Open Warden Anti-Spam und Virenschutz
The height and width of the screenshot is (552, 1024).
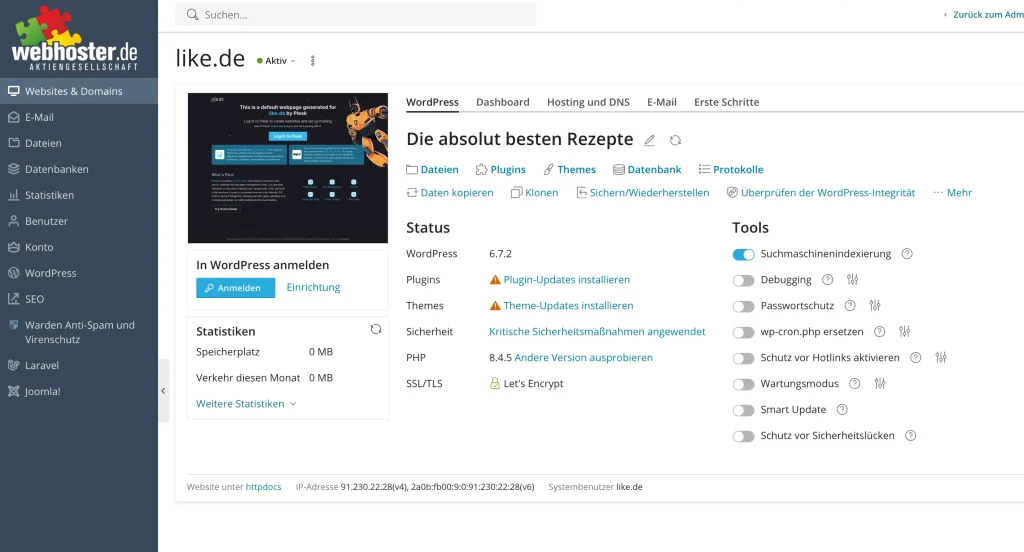(x=79, y=332)
